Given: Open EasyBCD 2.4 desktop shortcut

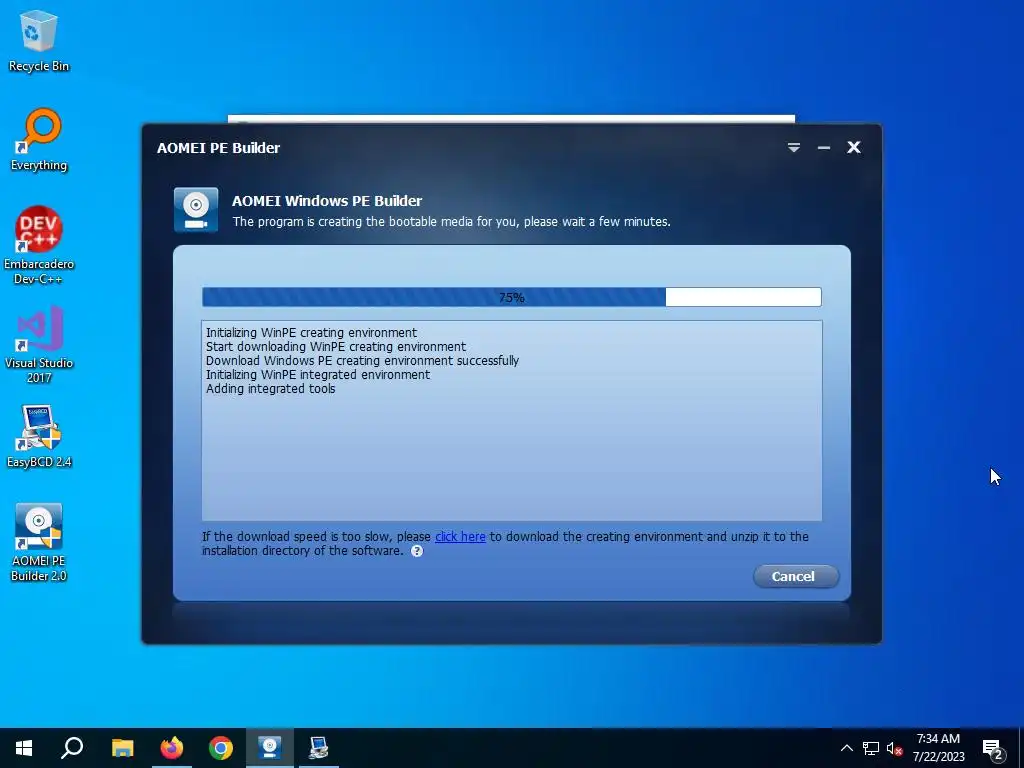Looking at the screenshot, I should [x=39, y=436].
